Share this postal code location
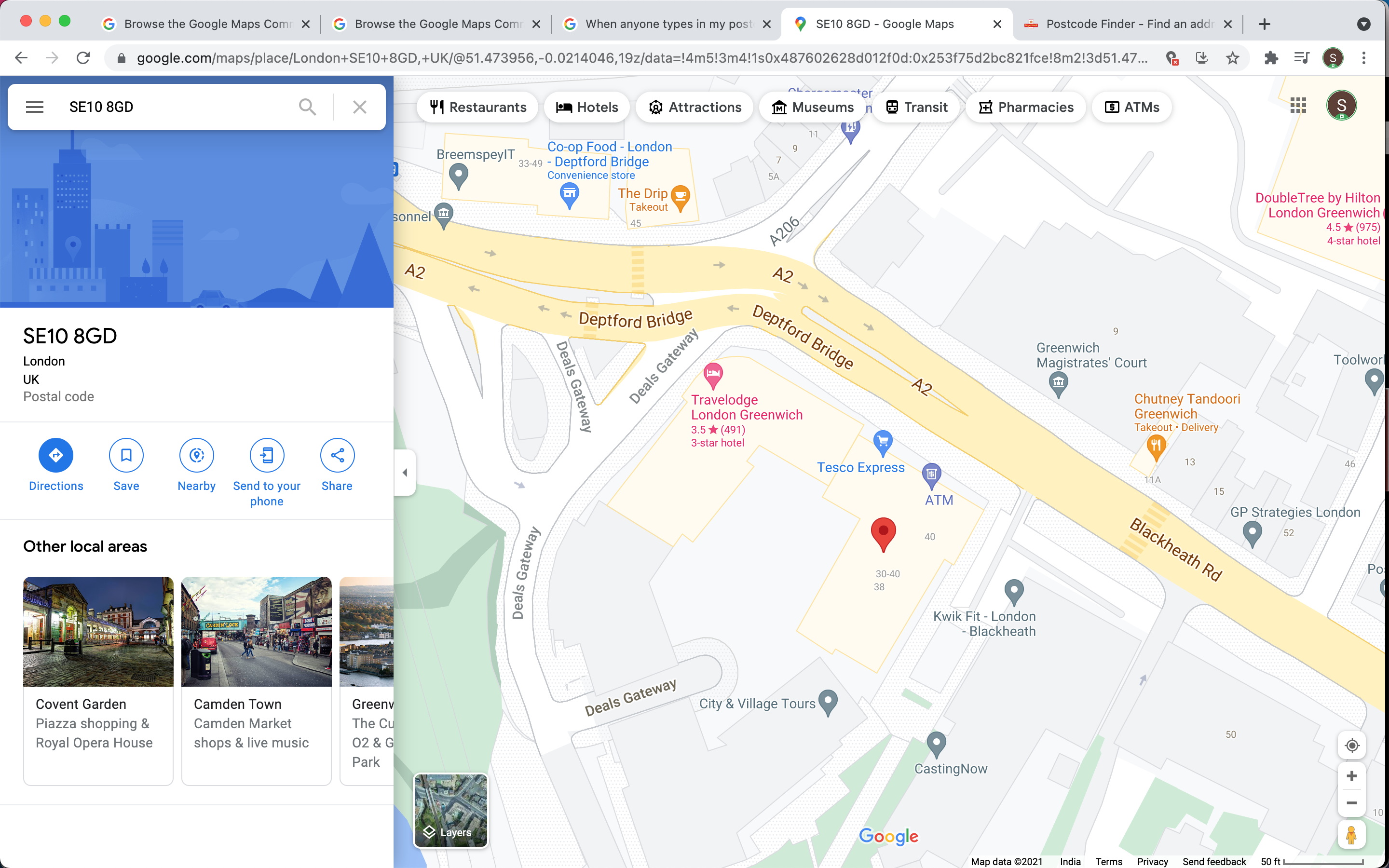This screenshot has height=868, width=1389. click(x=337, y=455)
